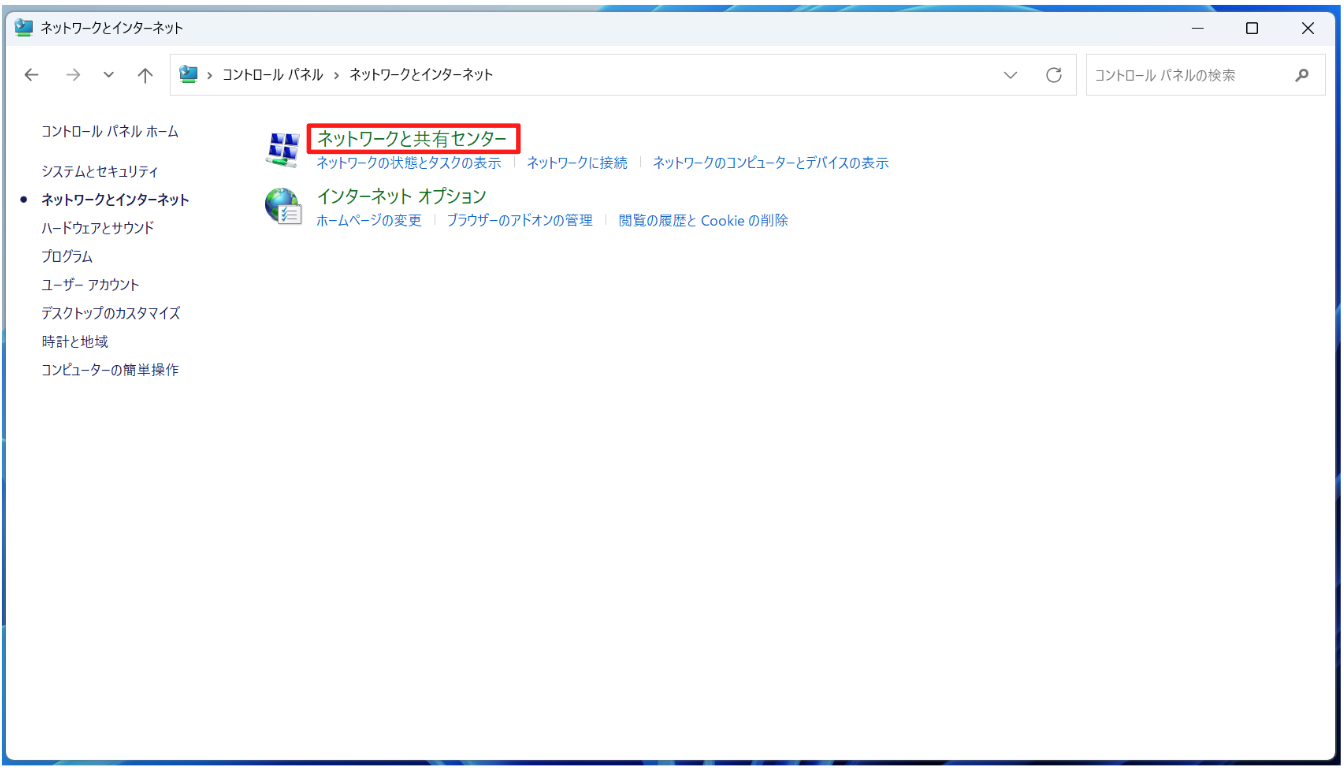Click ネットワークとインターネット breadcrumb segment
The width and height of the screenshot is (1344, 771).
421,75
